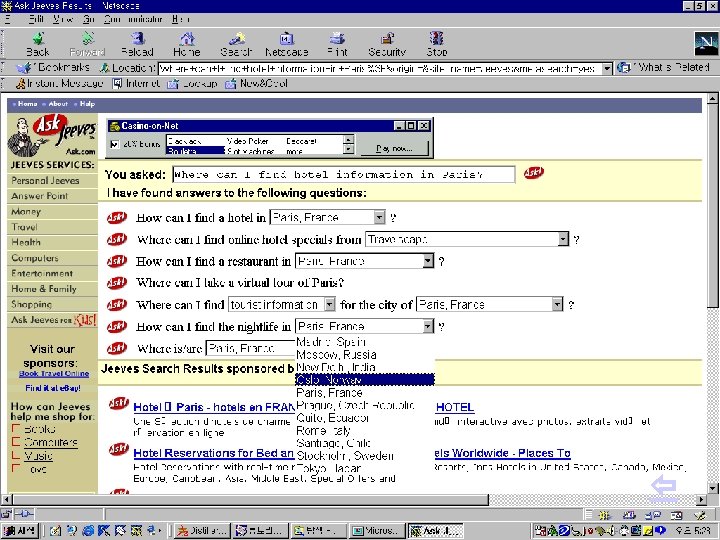Open the Lookup personal toolbar shortcut
Viewport: 720px width, 540px height.
pos(192,84)
